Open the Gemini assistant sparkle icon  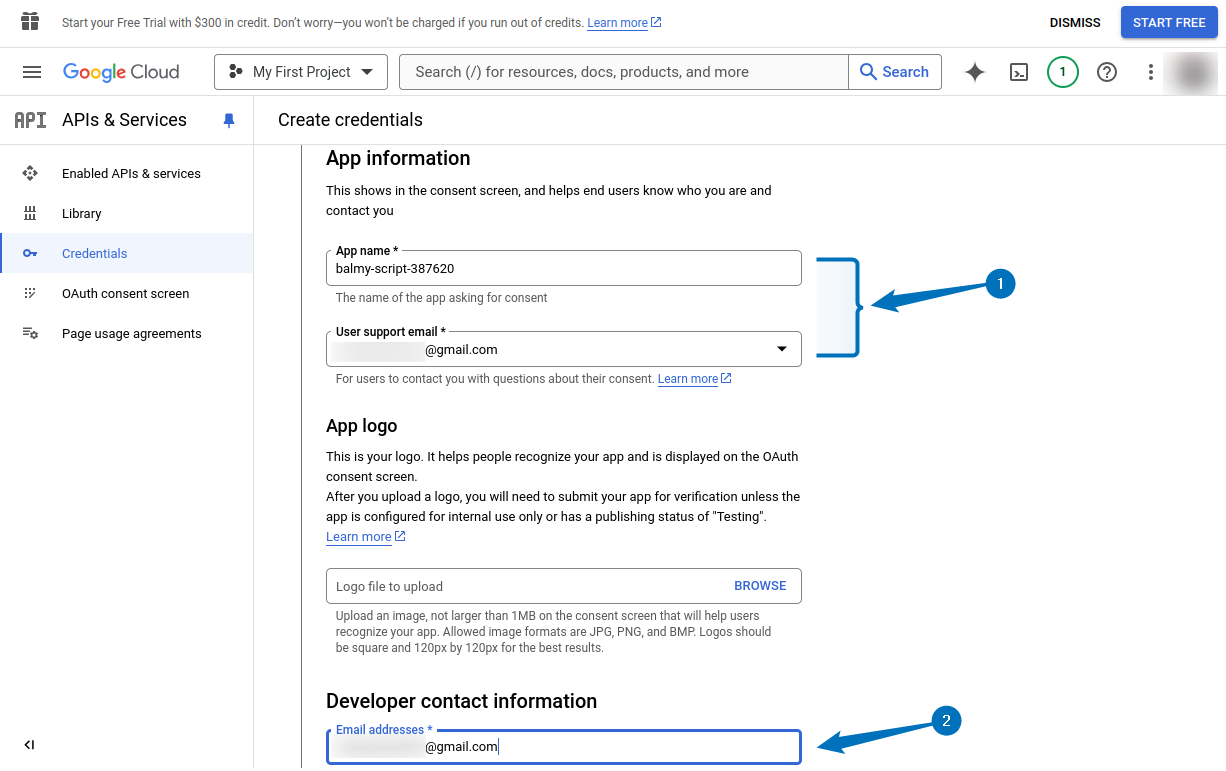(x=975, y=71)
